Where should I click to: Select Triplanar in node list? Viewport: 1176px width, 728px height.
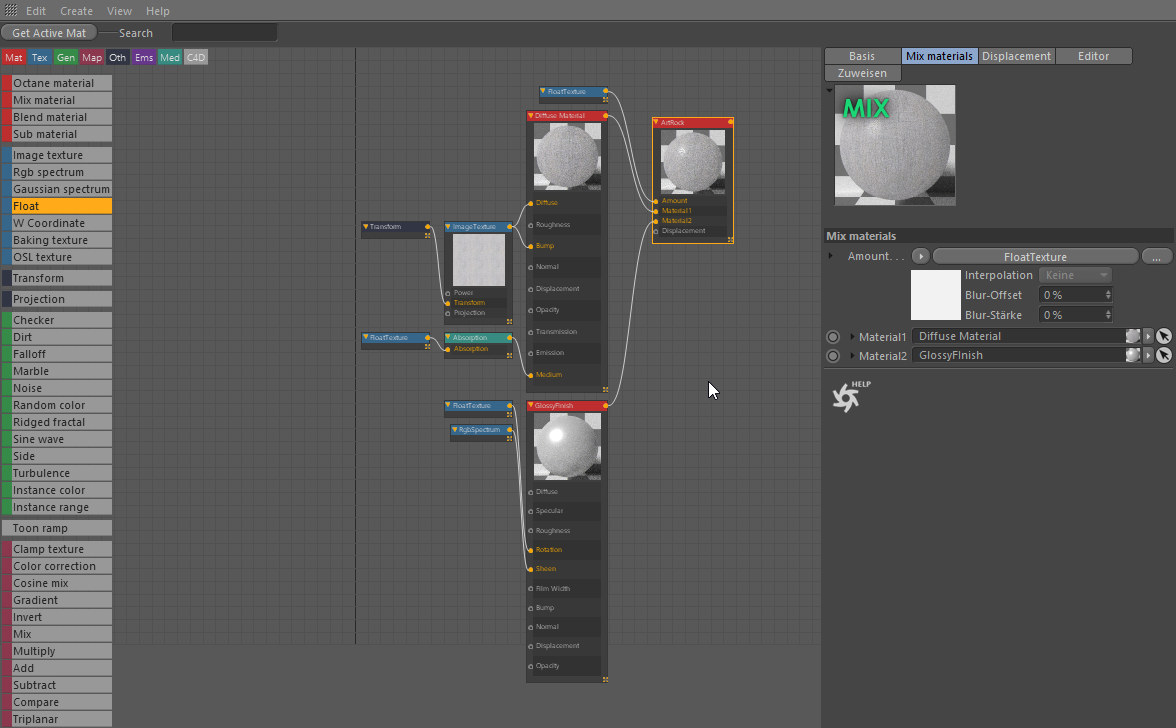57,719
